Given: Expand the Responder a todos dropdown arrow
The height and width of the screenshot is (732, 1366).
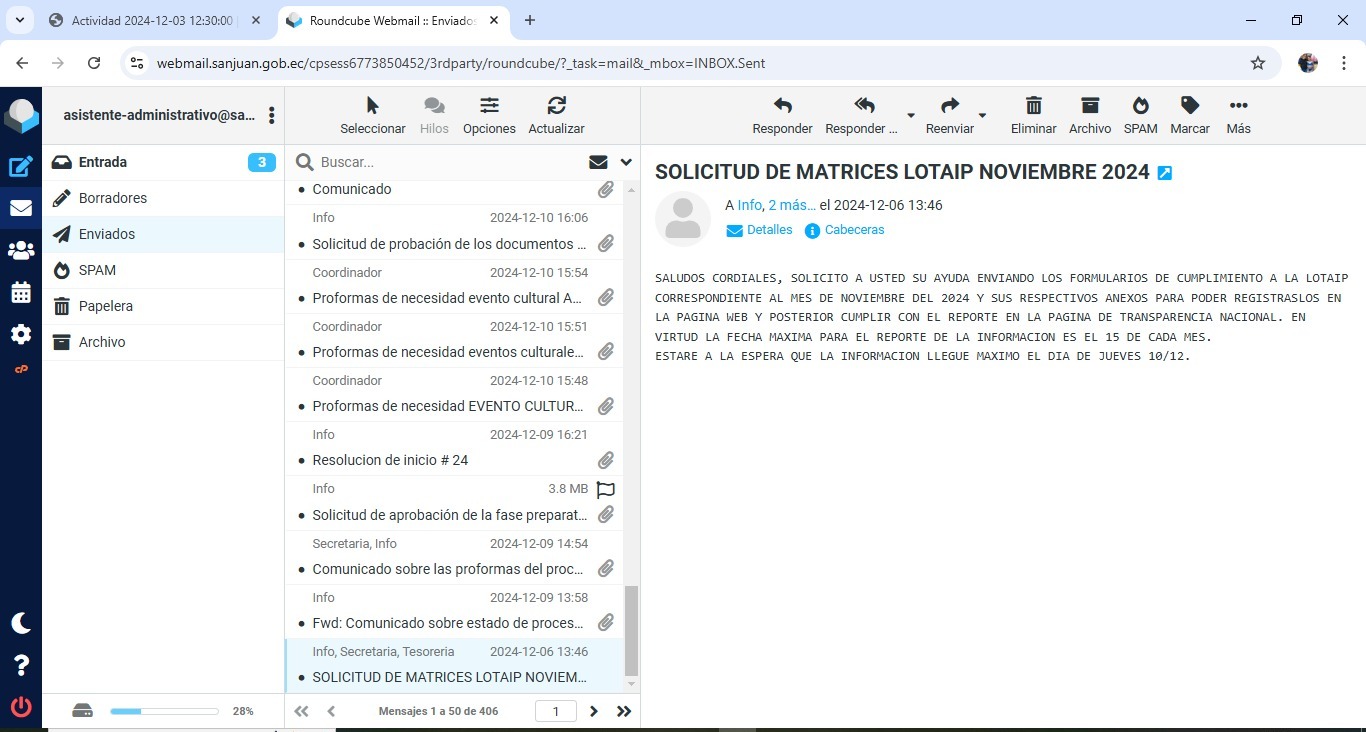Looking at the screenshot, I should [x=910, y=116].
